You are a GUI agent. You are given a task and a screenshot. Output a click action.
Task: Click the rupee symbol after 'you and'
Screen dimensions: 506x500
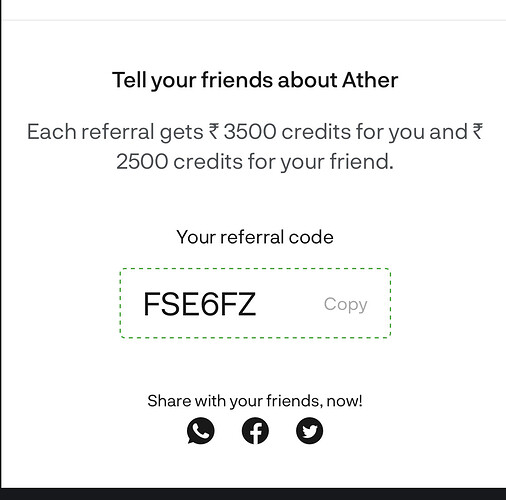[x=477, y=131]
